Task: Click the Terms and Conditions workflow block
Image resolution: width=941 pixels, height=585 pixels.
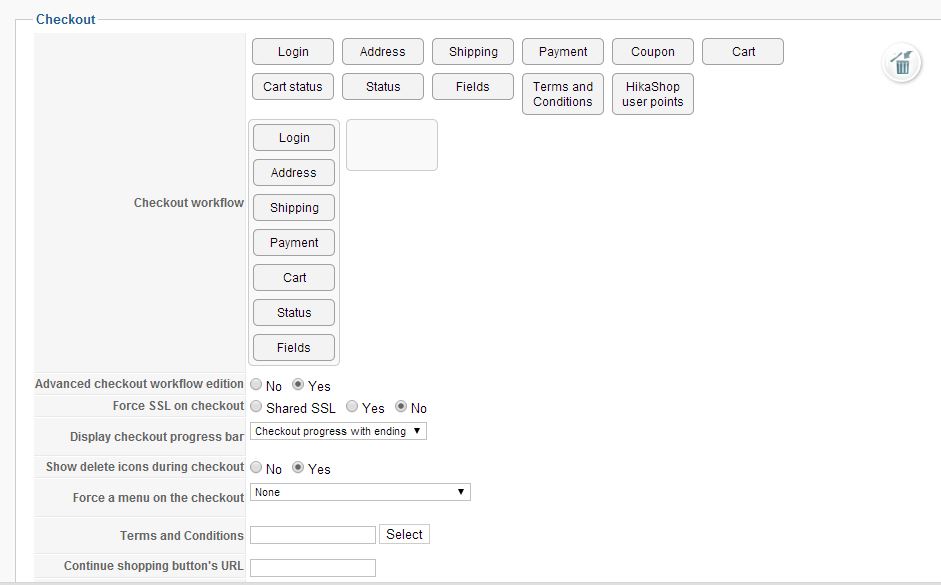Action: coord(563,94)
